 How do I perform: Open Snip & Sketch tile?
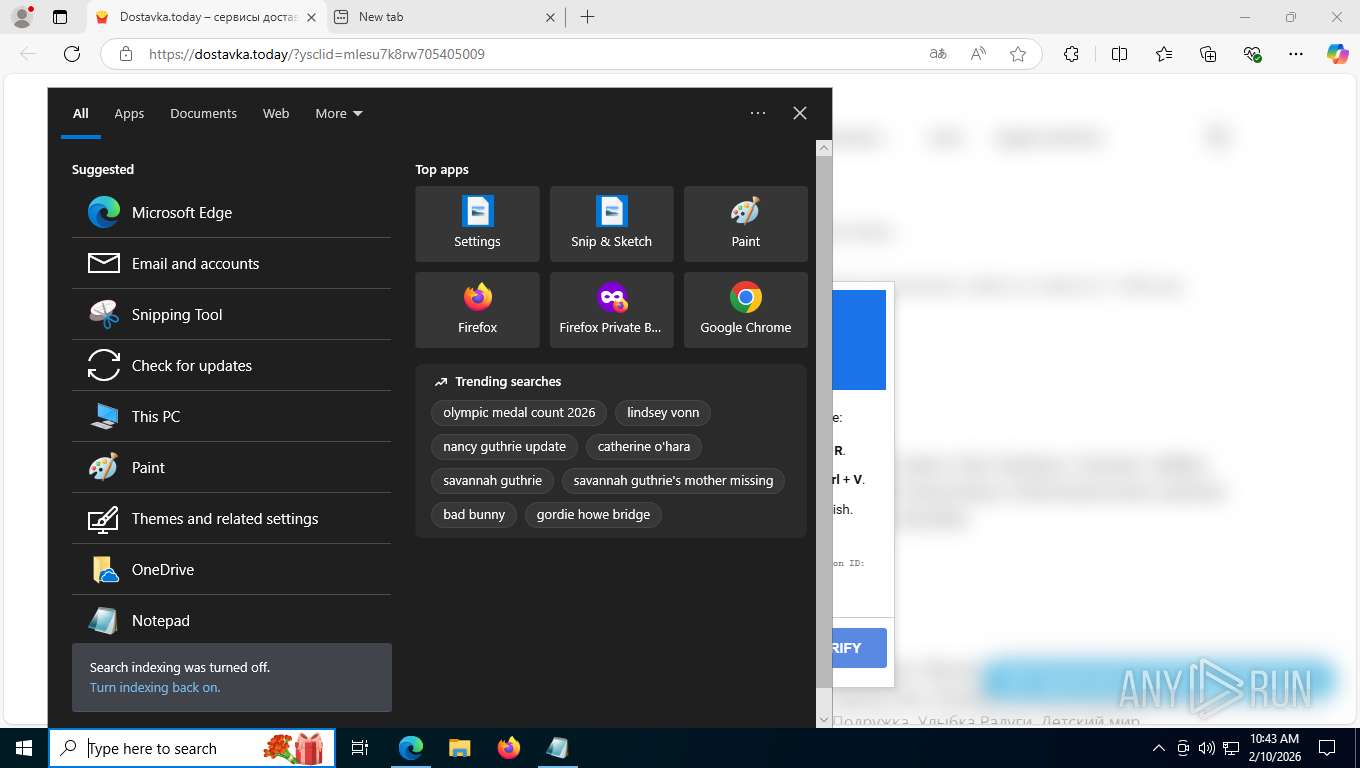611,224
